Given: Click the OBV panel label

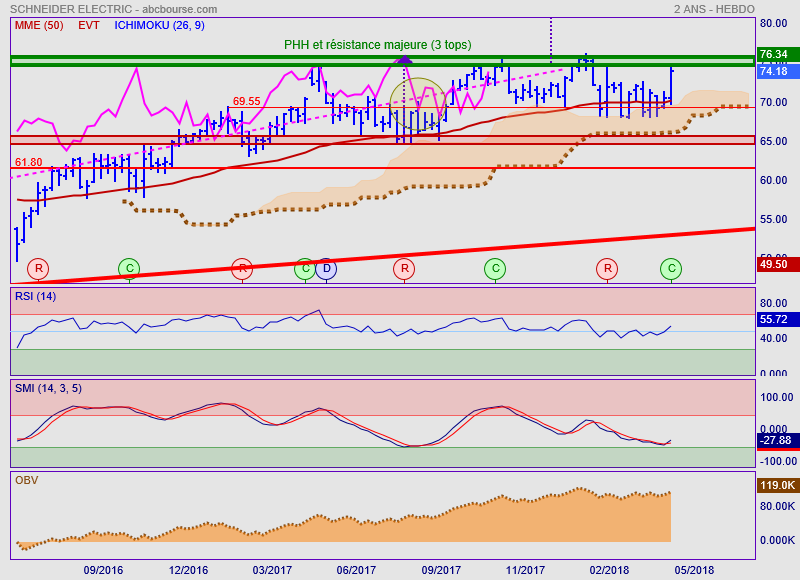Looking at the screenshot, I should click(x=27, y=480).
